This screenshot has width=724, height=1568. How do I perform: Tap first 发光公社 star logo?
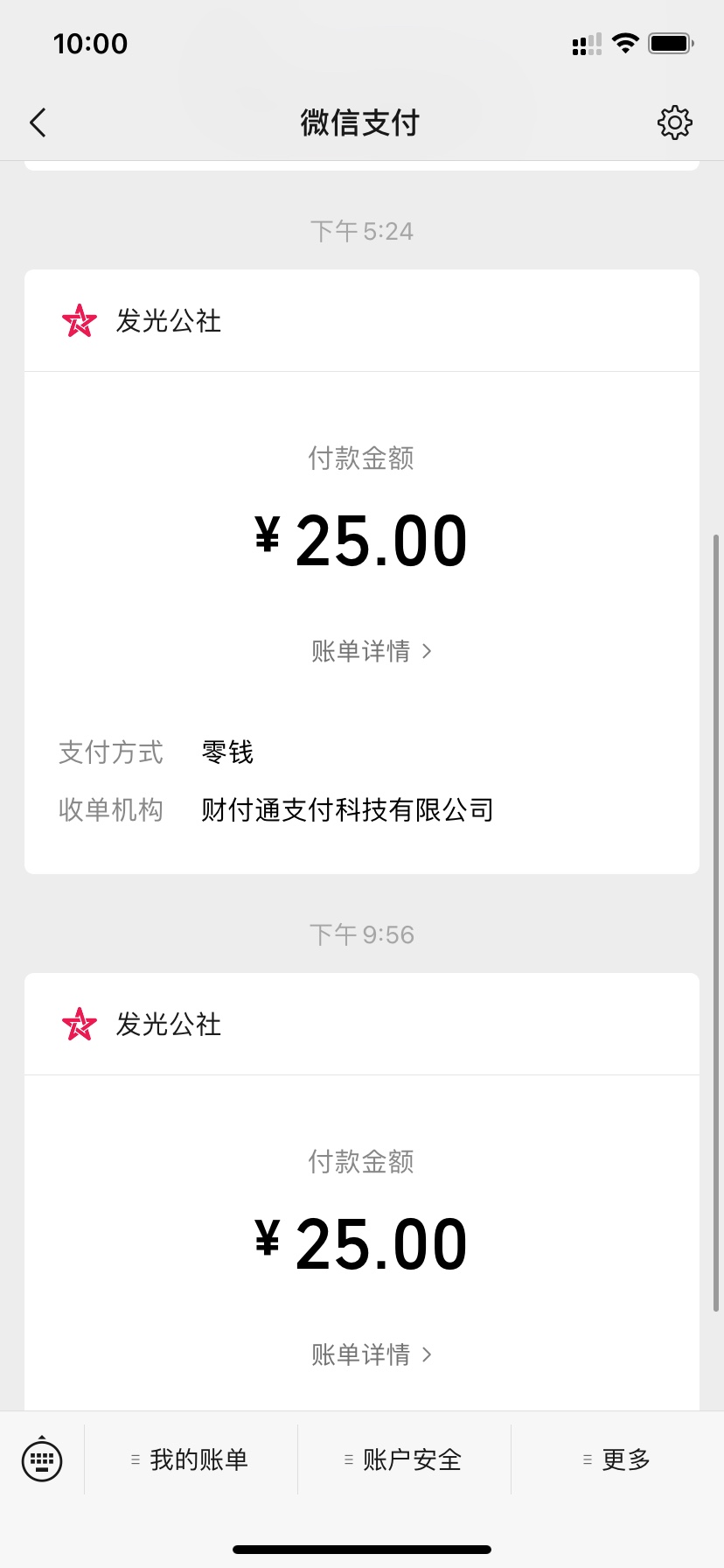pyautogui.click(x=79, y=321)
